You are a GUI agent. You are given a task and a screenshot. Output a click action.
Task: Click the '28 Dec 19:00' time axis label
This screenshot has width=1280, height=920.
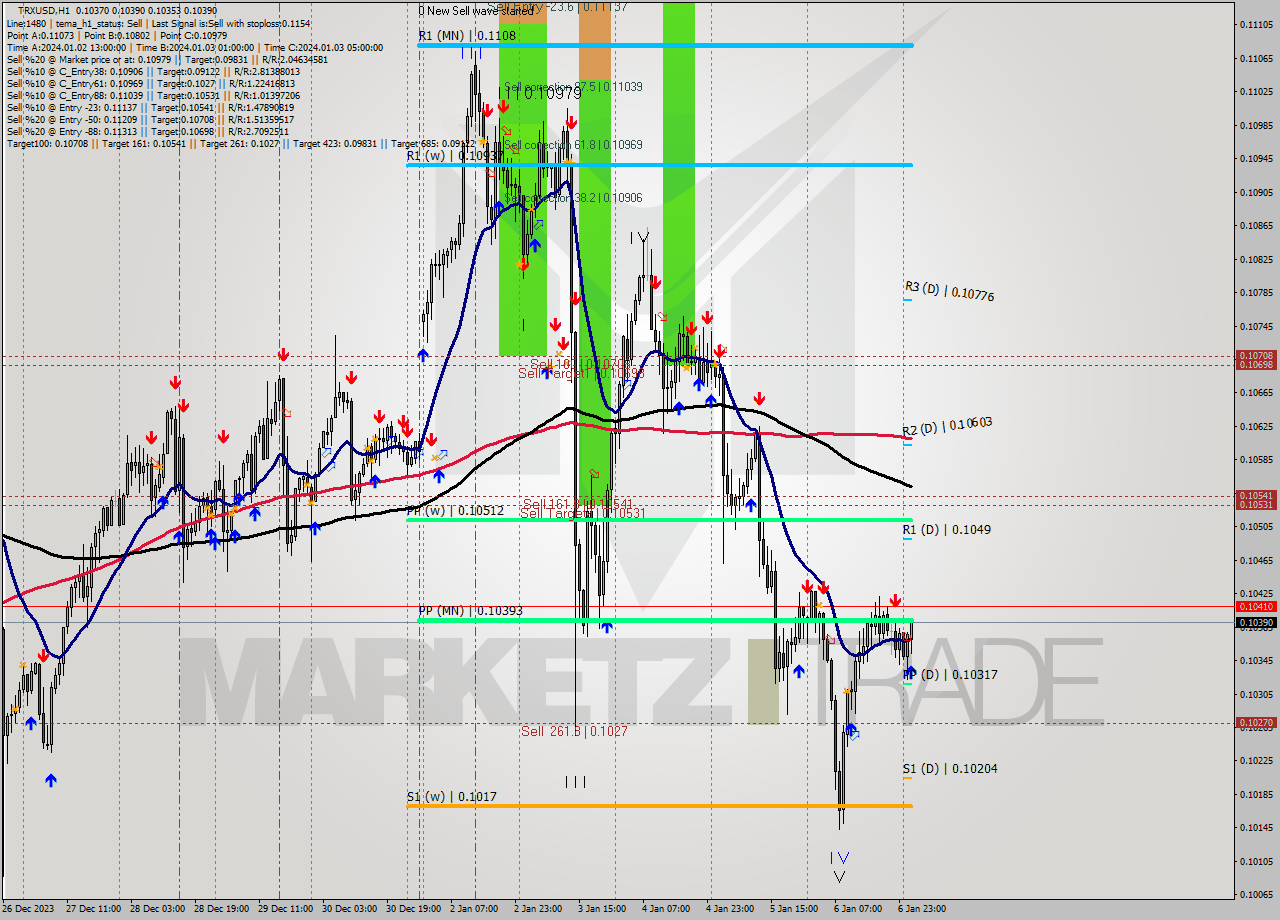pos(220,909)
